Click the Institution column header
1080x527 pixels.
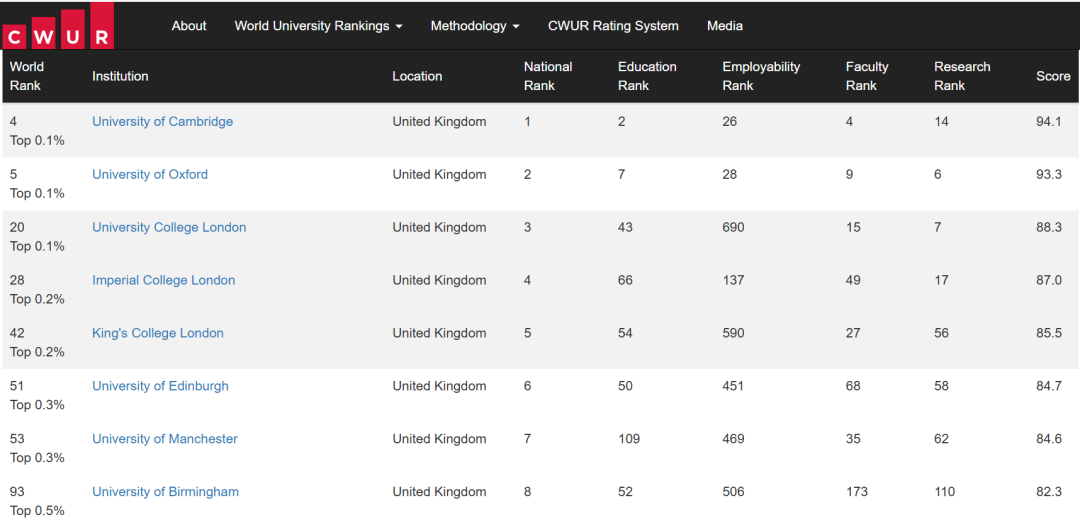(121, 76)
